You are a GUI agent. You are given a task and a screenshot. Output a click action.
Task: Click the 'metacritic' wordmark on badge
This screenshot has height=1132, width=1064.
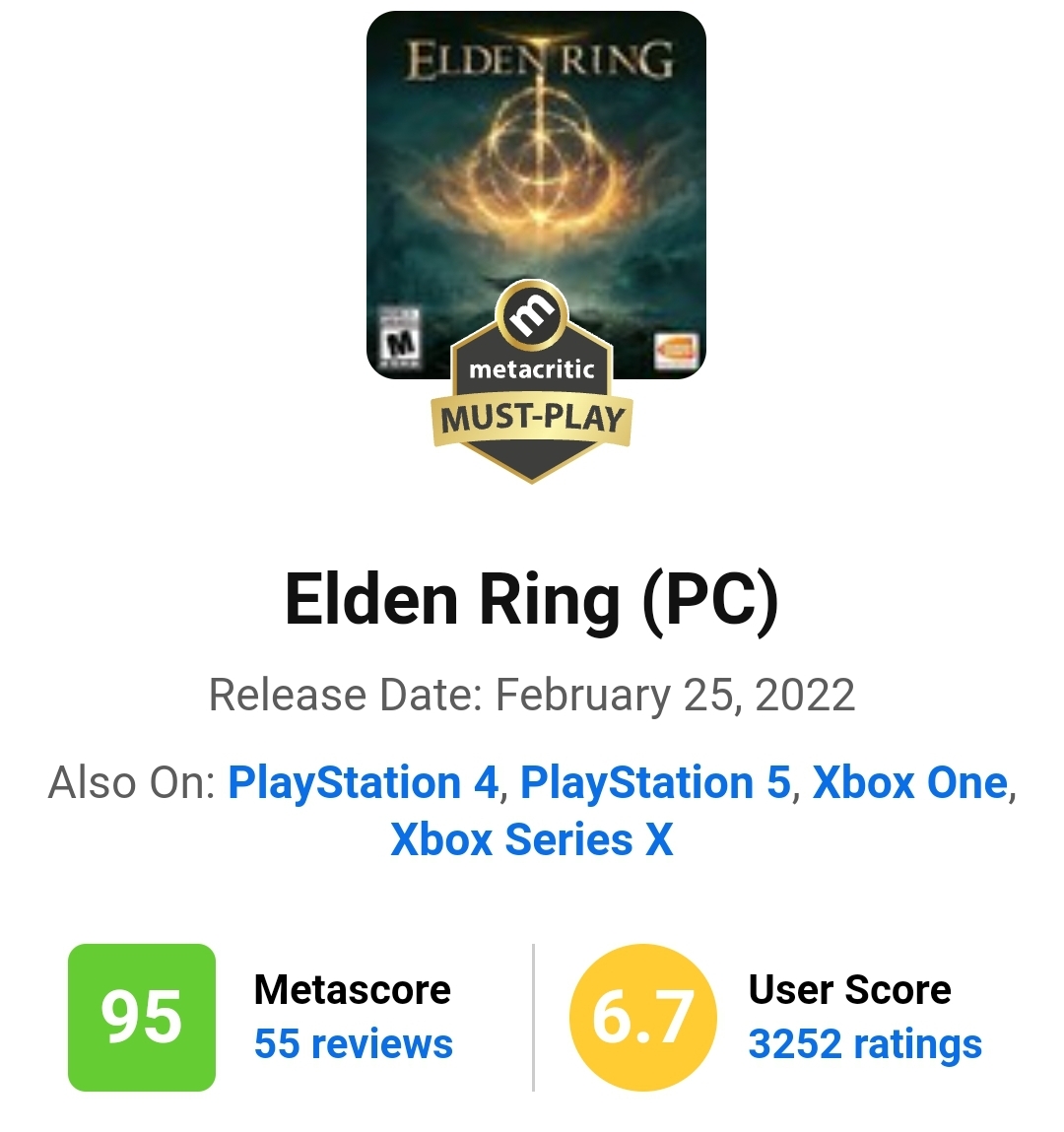click(532, 370)
